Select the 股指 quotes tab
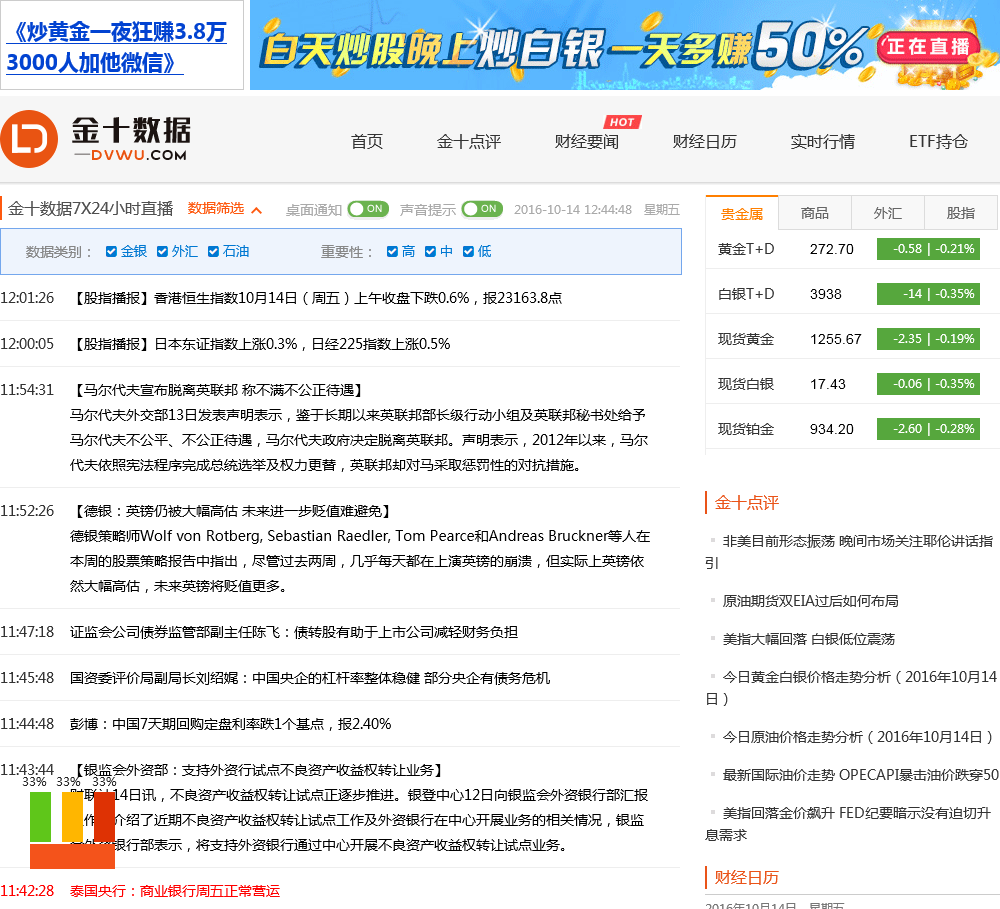The image size is (1000, 909). 960,213
